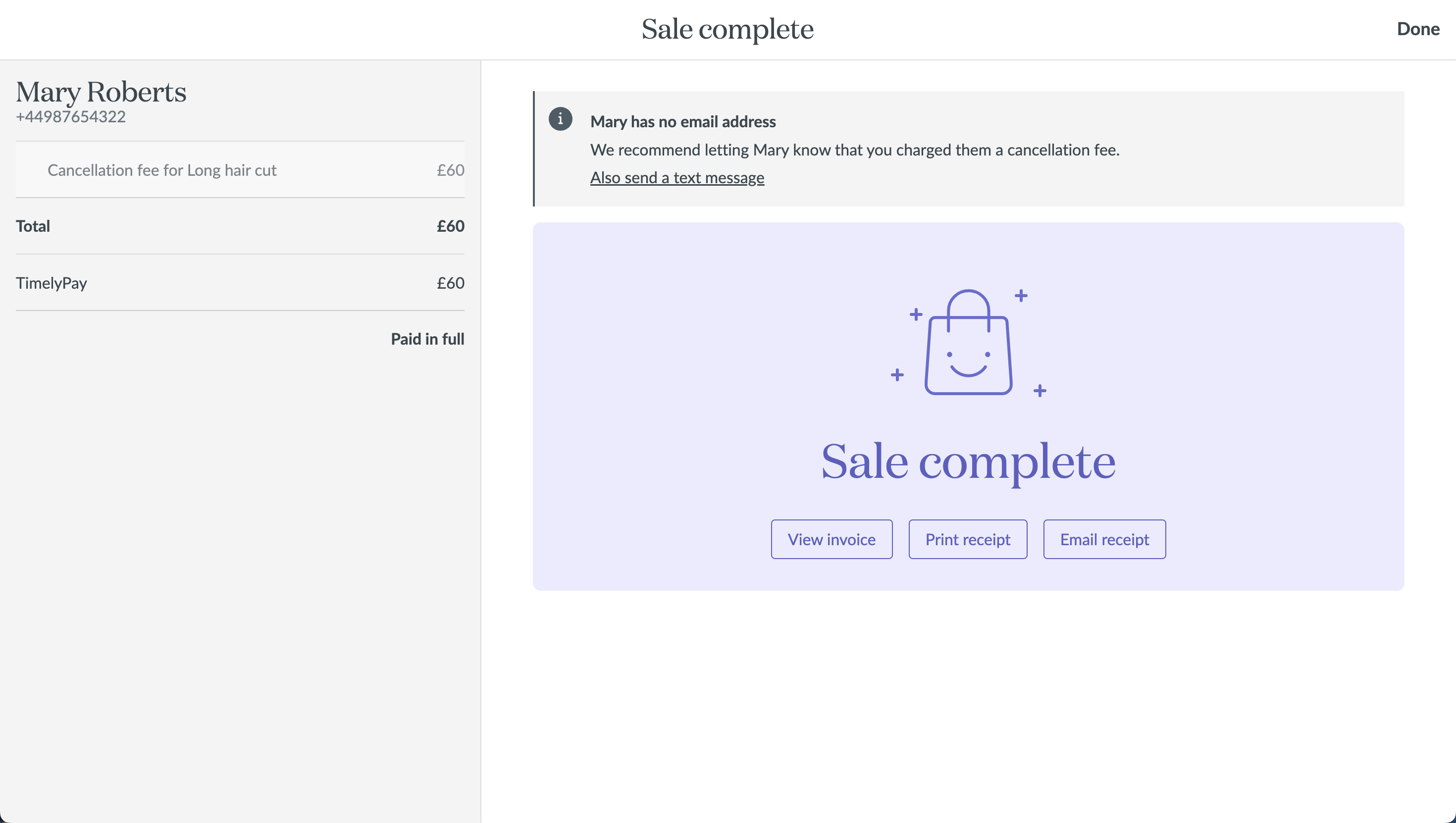Select the 'Cancellation fee for Long hair cut' line
The height and width of the screenshot is (823, 1456).
pos(161,170)
